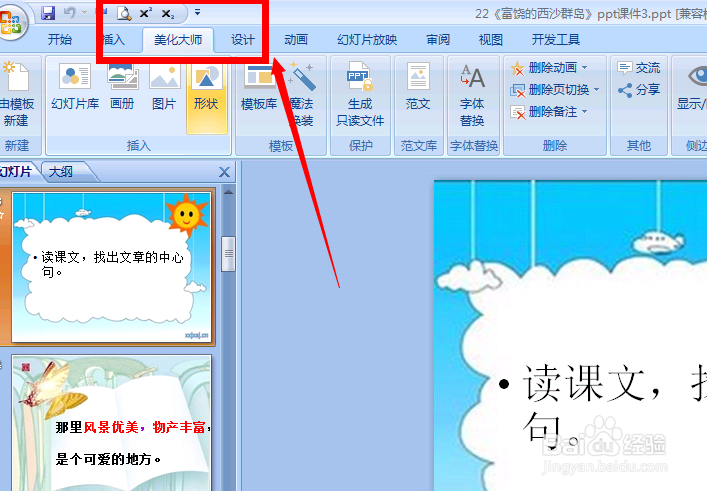The height and width of the screenshot is (491, 707).
Task: Select the 美化大师 ribbon tab
Action: 178,40
